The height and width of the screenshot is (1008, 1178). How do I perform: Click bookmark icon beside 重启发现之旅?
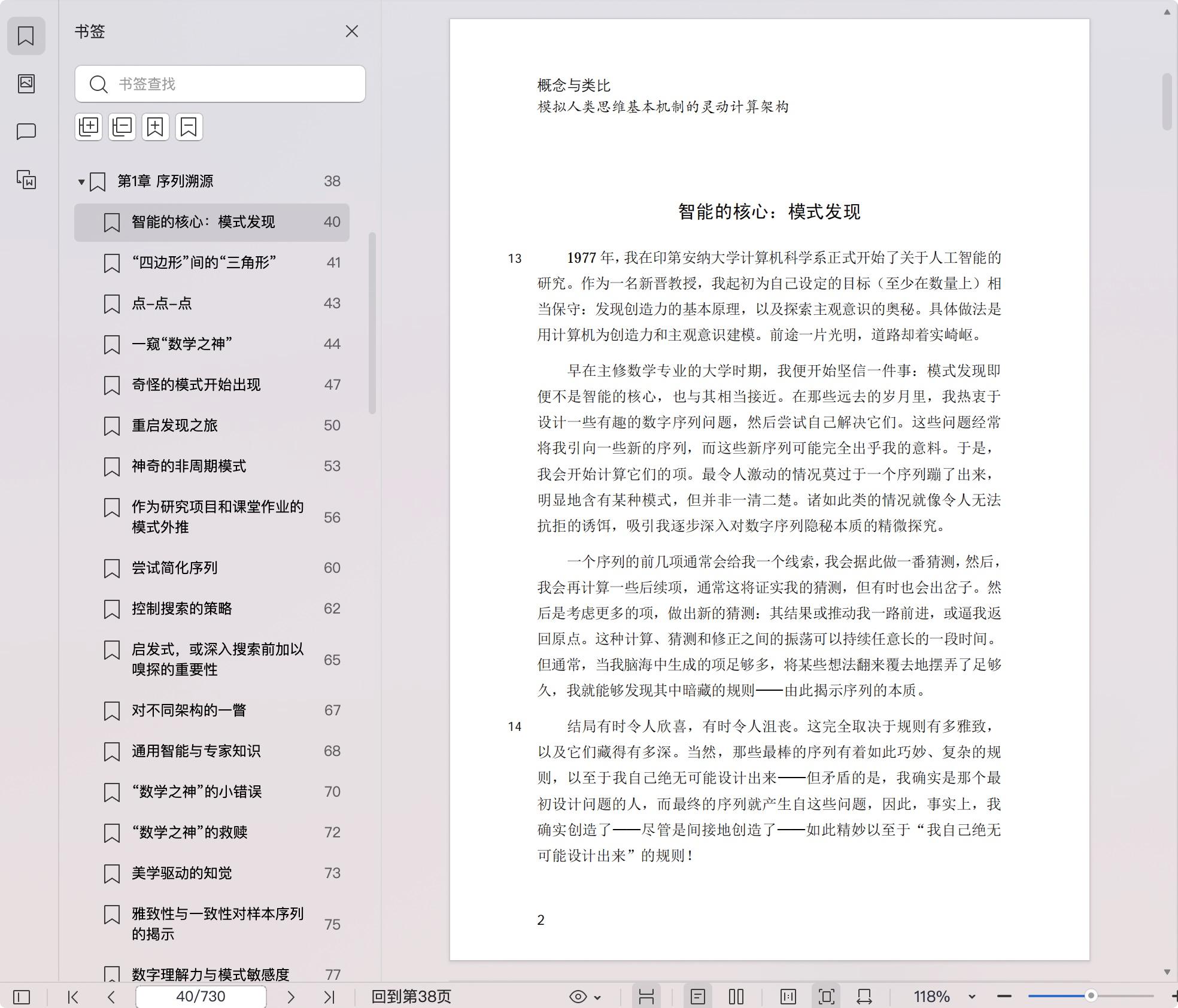click(x=112, y=426)
